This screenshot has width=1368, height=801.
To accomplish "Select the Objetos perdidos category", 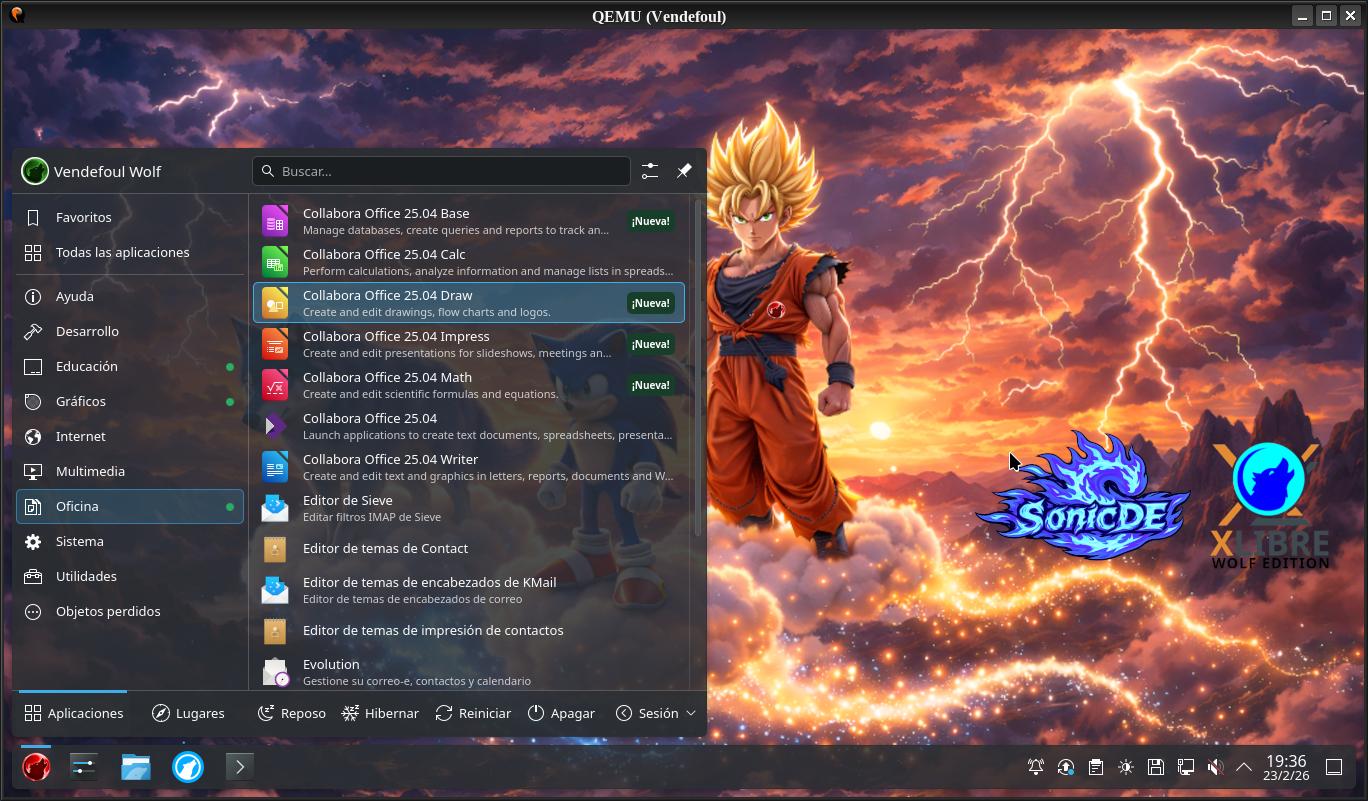I will (130, 611).
